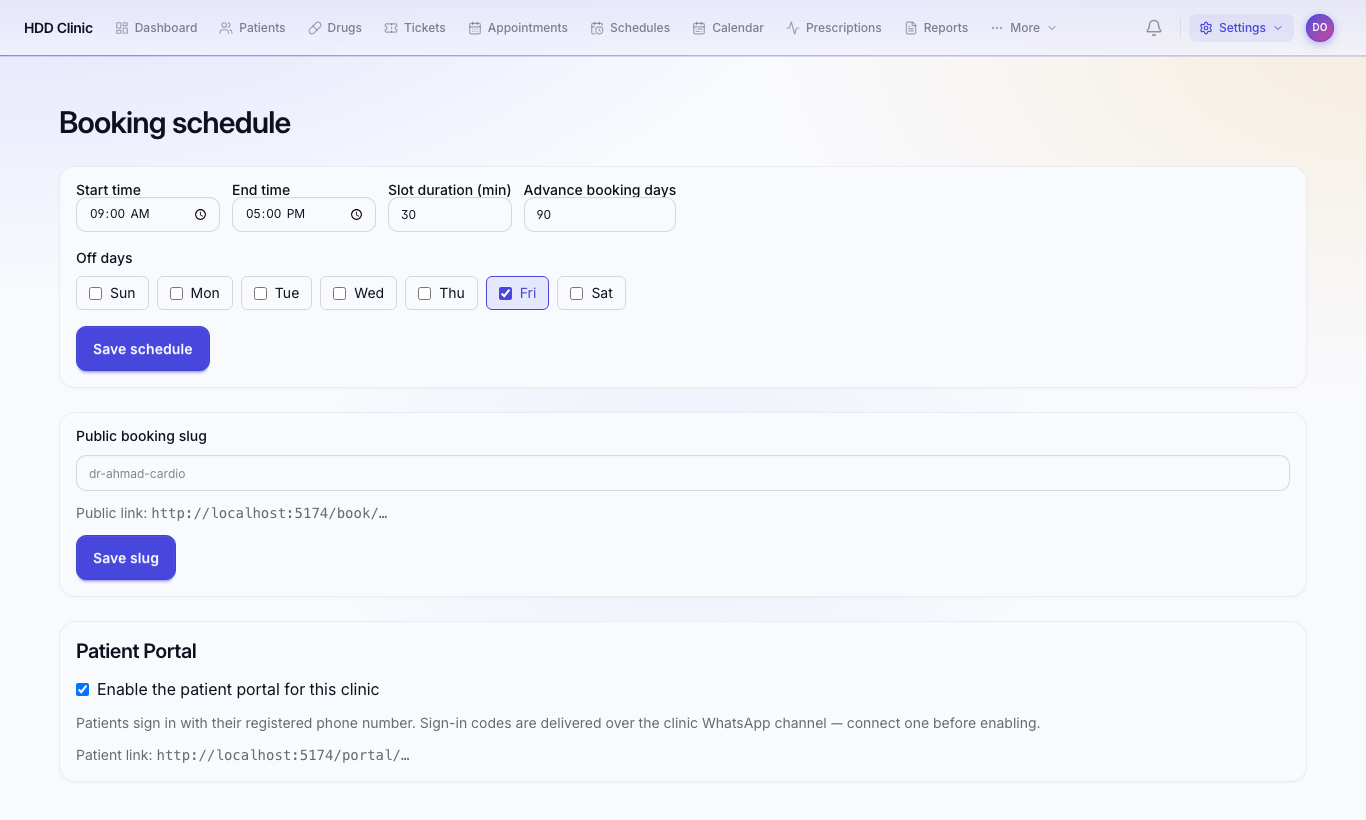
Task: Open the DO user avatar
Action: click(1320, 28)
